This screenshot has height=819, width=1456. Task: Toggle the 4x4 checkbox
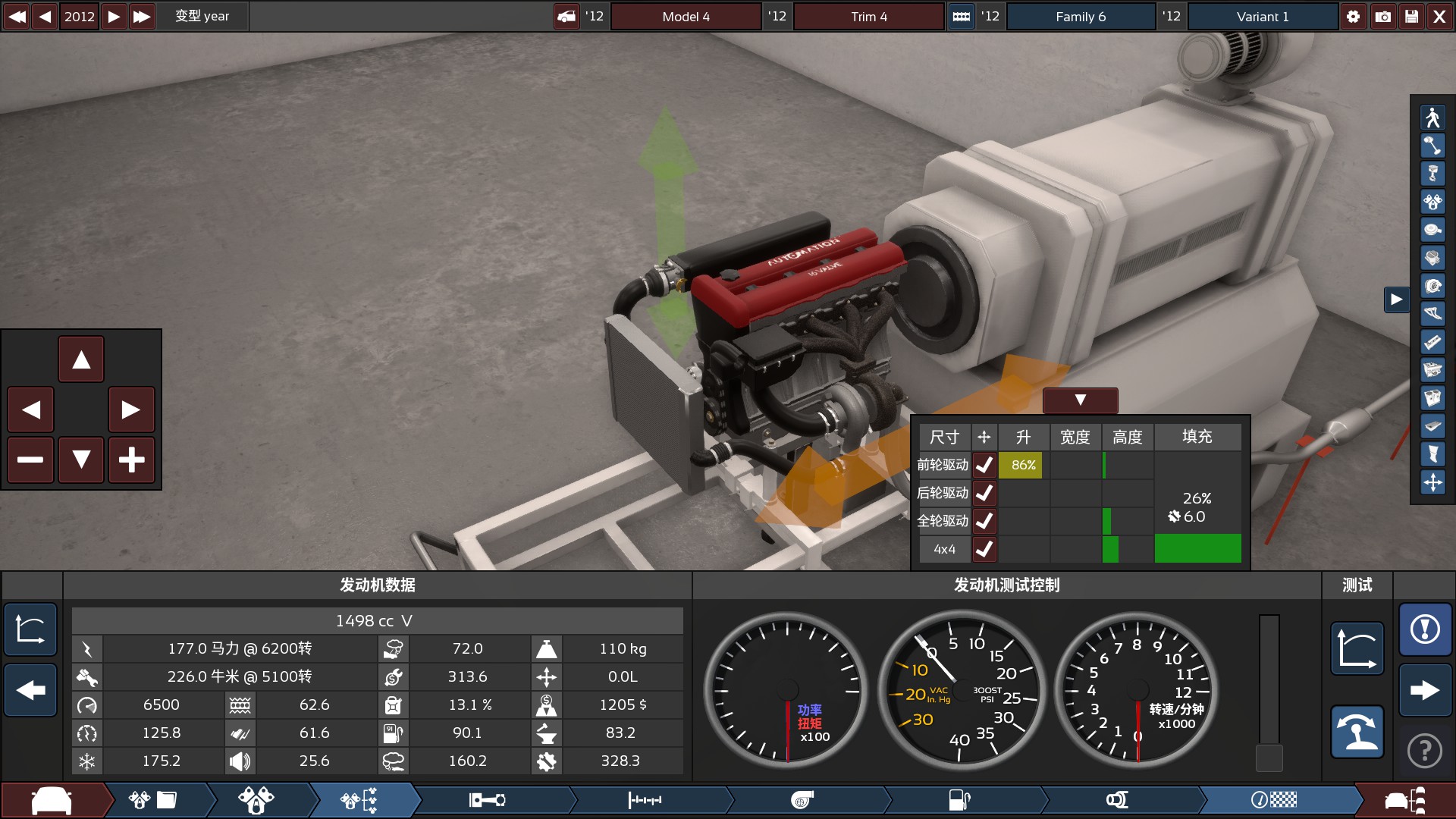tap(984, 549)
